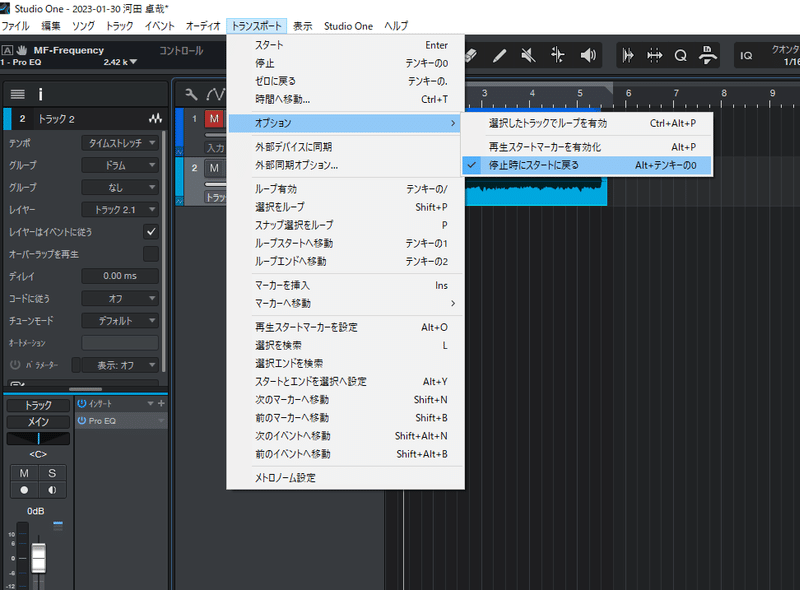The image size is (800, 590).
Task: Select the Paint (pencil) tool
Action: point(499,55)
